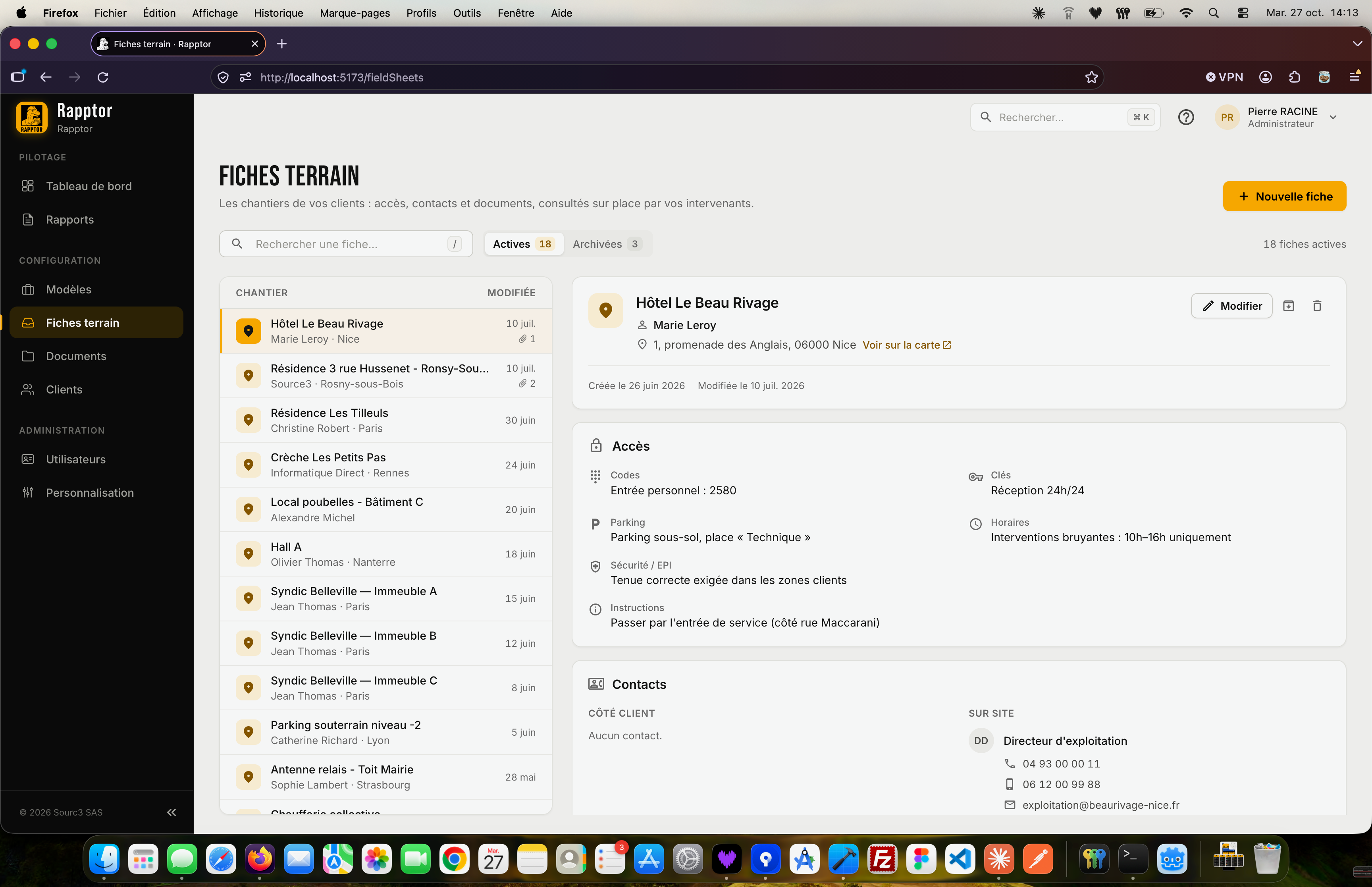Open Personnalisation settings
The width and height of the screenshot is (1372, 887).
click(96, 492)
